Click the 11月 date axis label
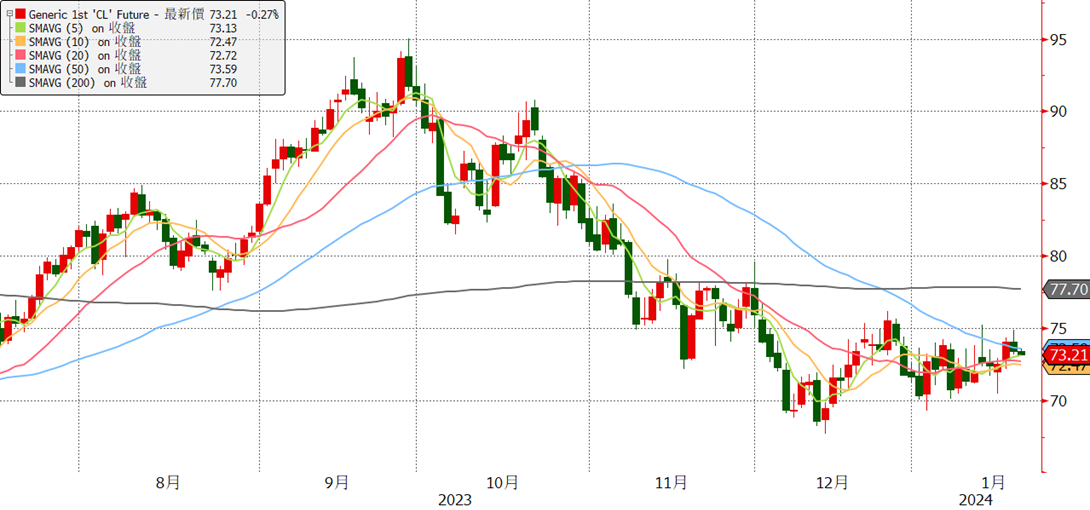This screenshot has width=1090, height=510. (x=671, y=482)
